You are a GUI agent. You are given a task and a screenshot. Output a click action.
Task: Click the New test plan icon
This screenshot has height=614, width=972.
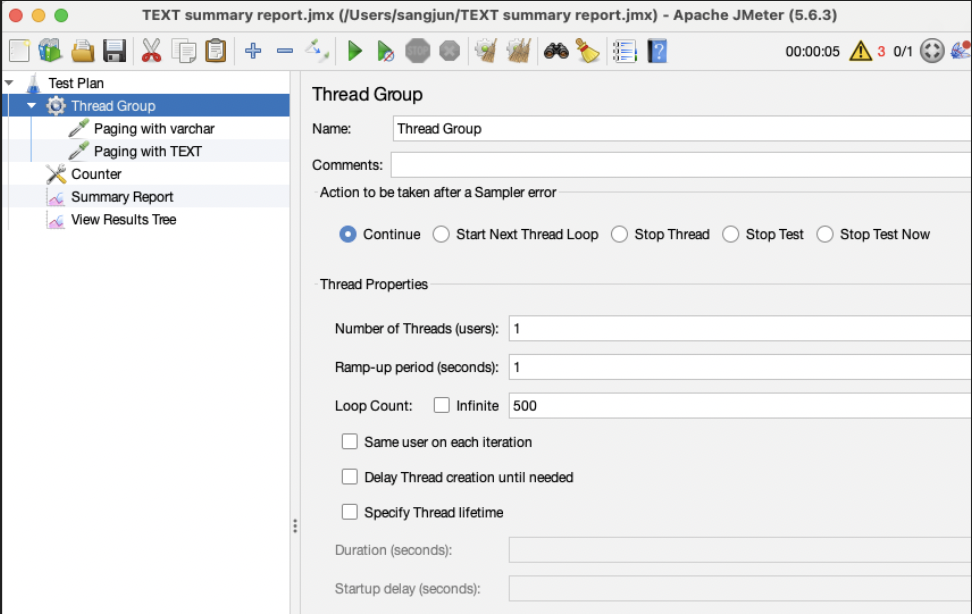coord(19,51)
